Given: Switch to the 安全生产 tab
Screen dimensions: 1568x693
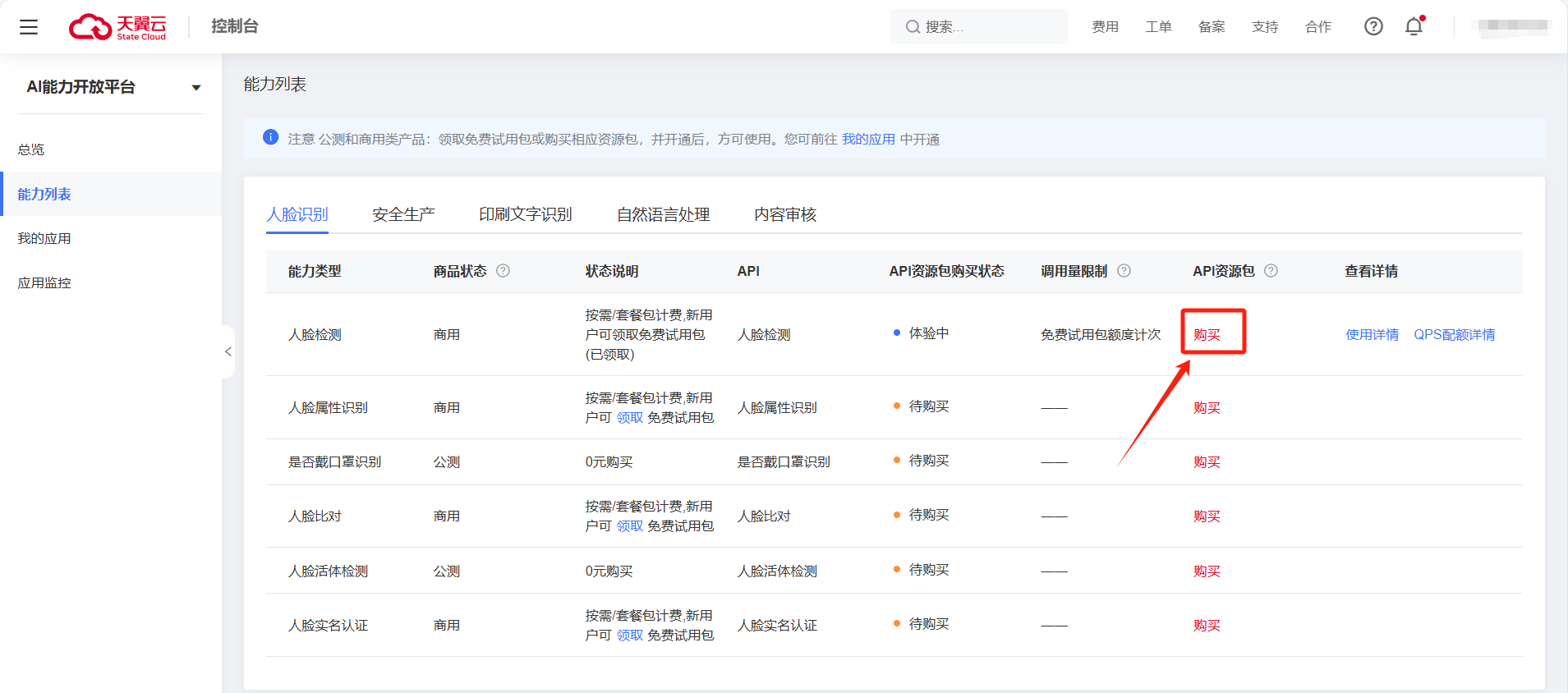Looking at the screenshot, I should (x=403, y=214).
